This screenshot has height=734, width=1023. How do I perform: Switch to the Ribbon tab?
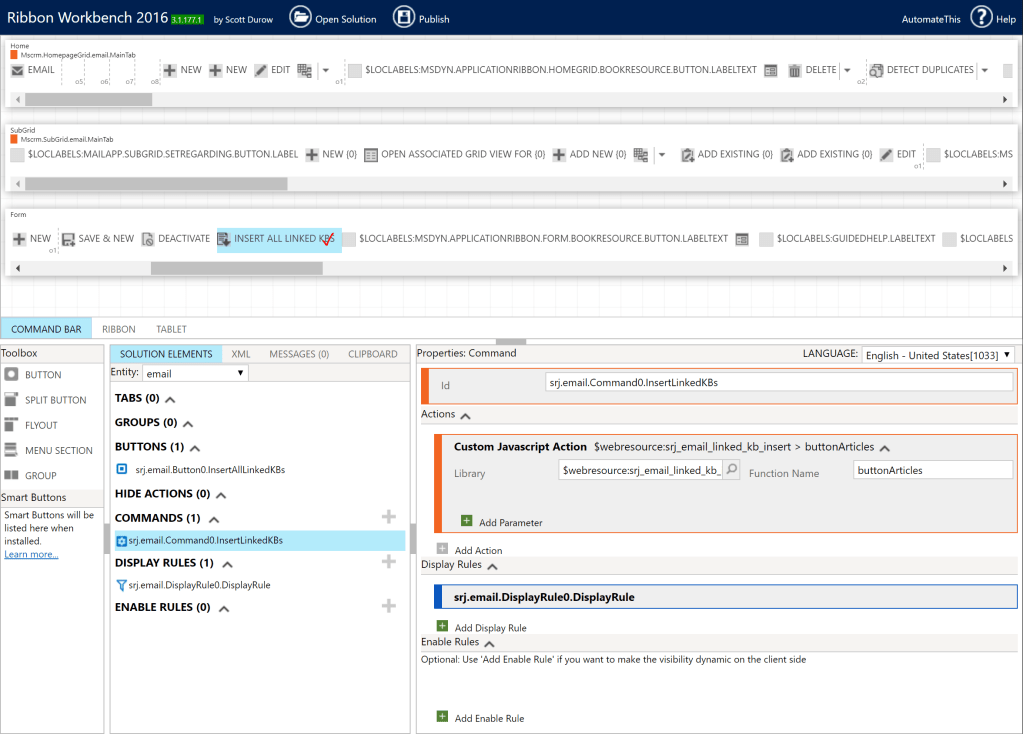point(119,329)
